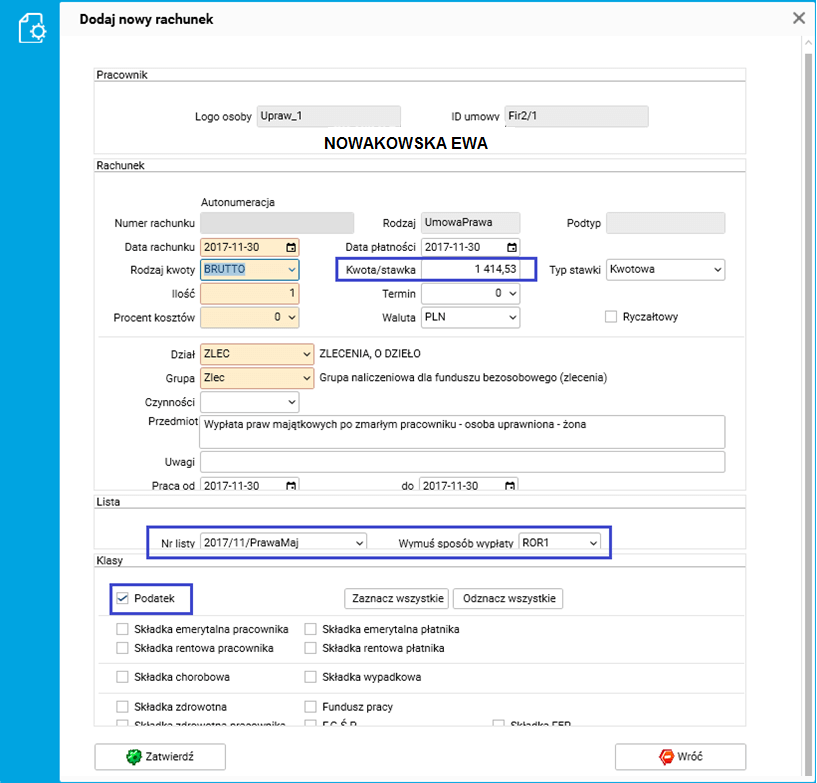817x783 pixels.
Task: Check Składka emerytalna płatnika
Action: (x=311, y=629)
